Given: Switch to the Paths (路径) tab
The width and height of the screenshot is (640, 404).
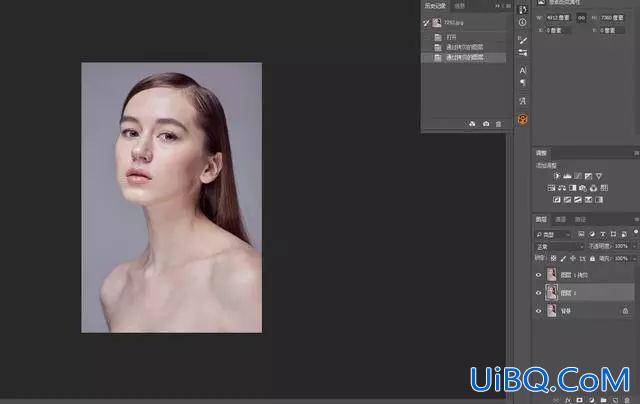Looking at the screenshot, I should pyautogui.click(x=580, y=220).
